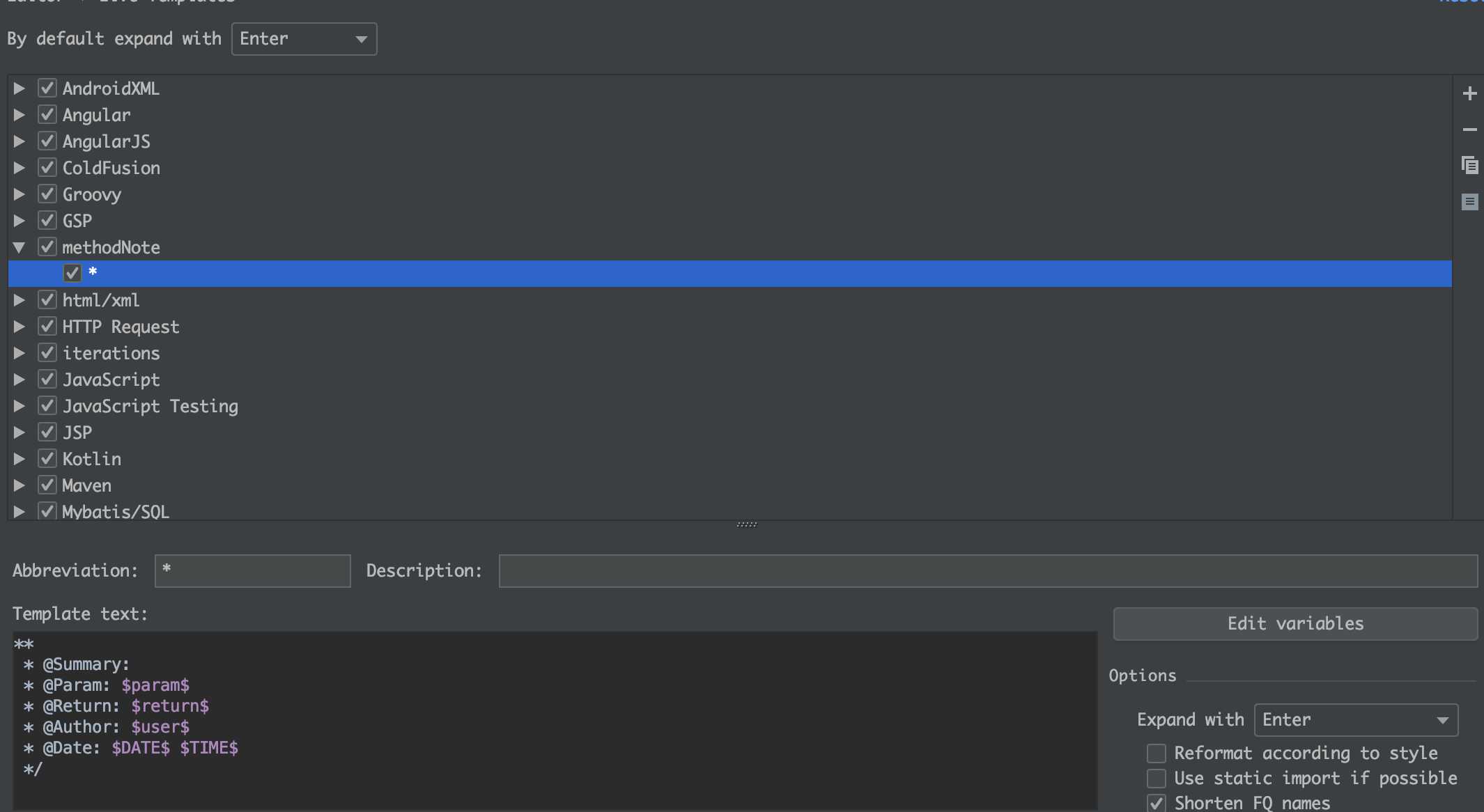Screen dimensions: 1484x812
Task: Click the Abbreviation input field
Action: pos(253,571)
